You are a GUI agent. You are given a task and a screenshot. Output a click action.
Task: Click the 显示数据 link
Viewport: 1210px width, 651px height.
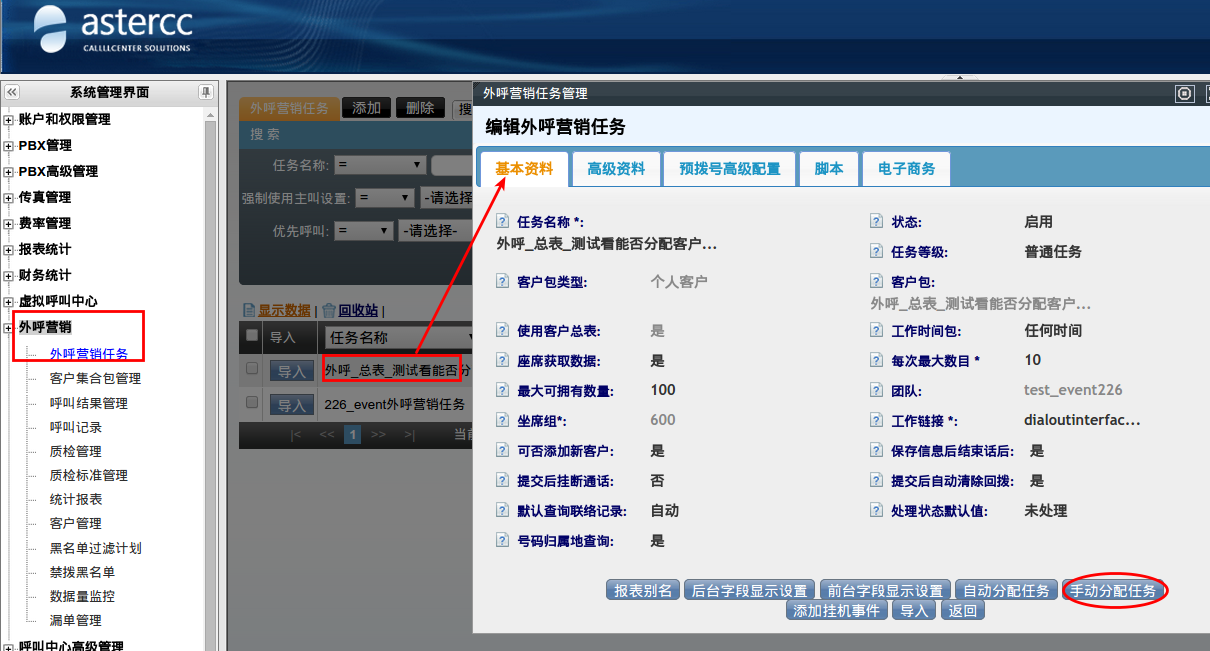[284, 311]
